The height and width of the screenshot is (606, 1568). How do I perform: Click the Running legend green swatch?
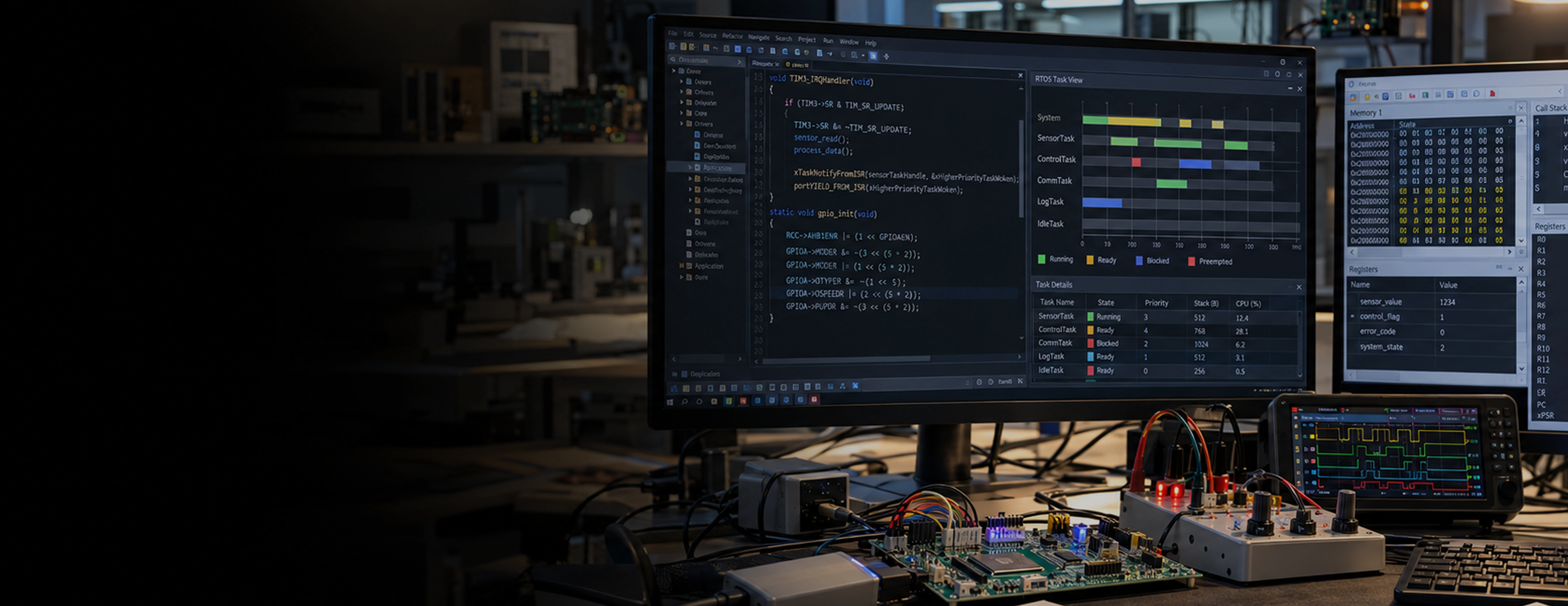pos(1041,259)
